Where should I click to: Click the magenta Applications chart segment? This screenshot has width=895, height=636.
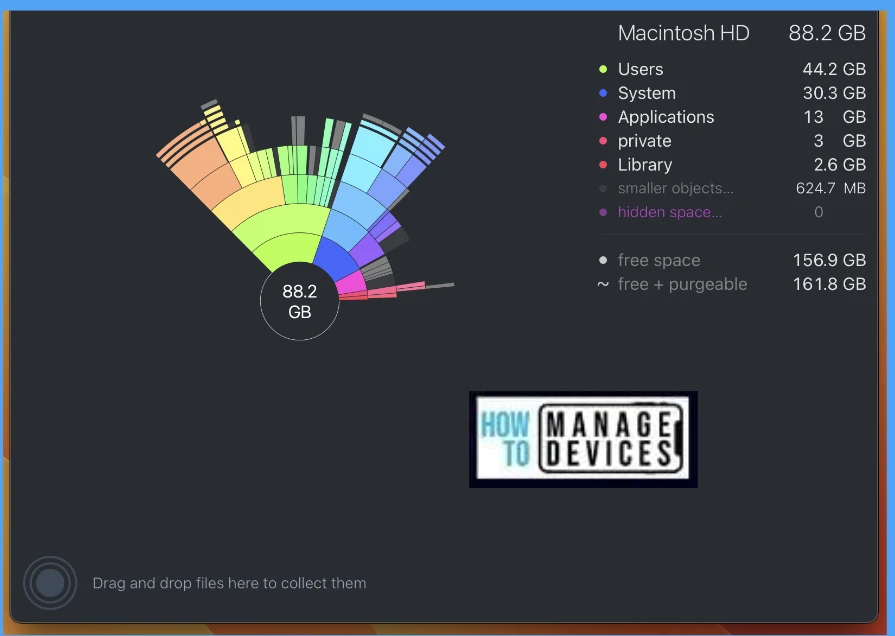point(352,283)
